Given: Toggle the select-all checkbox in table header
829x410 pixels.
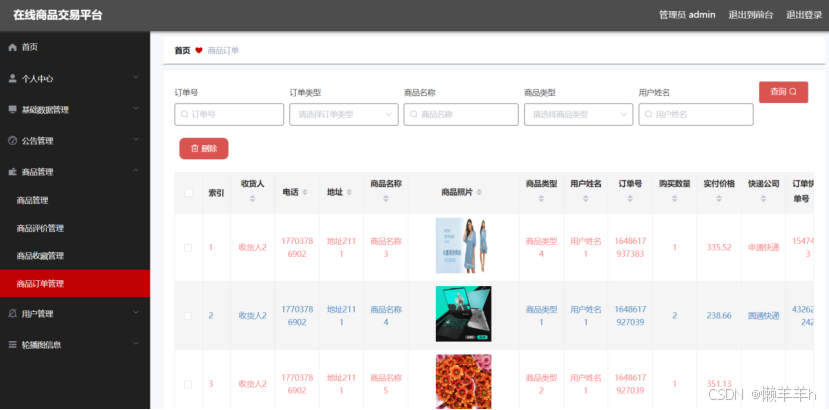Looking at the screenshot, I should point(188,193).
